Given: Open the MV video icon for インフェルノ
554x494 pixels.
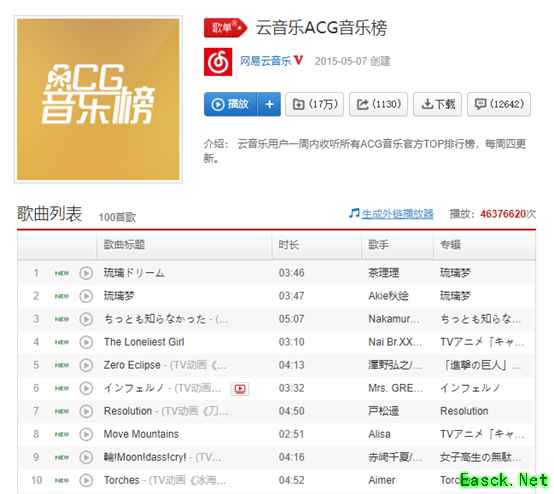Looking at the screenshot, I should [x=240, y=389].
